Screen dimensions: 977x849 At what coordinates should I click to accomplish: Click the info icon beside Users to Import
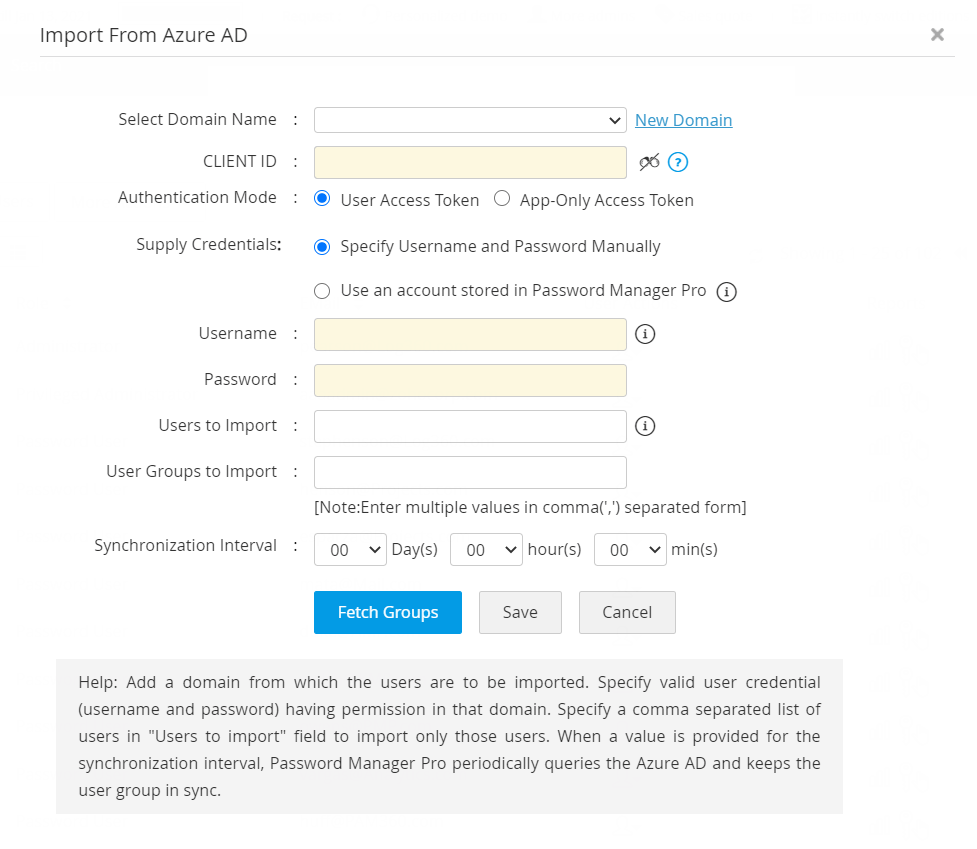pyautogui.click(x=645, y=426)
